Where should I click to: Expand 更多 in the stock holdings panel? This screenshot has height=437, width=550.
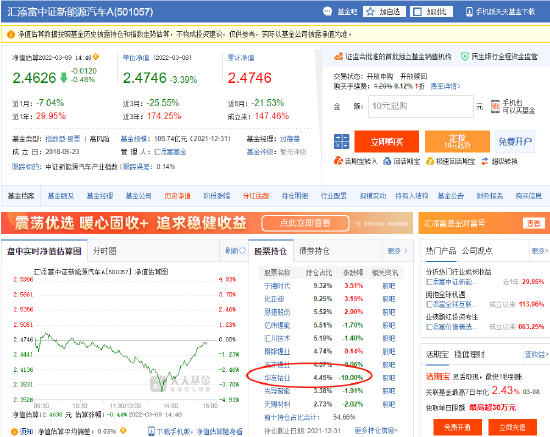(397, 251)
